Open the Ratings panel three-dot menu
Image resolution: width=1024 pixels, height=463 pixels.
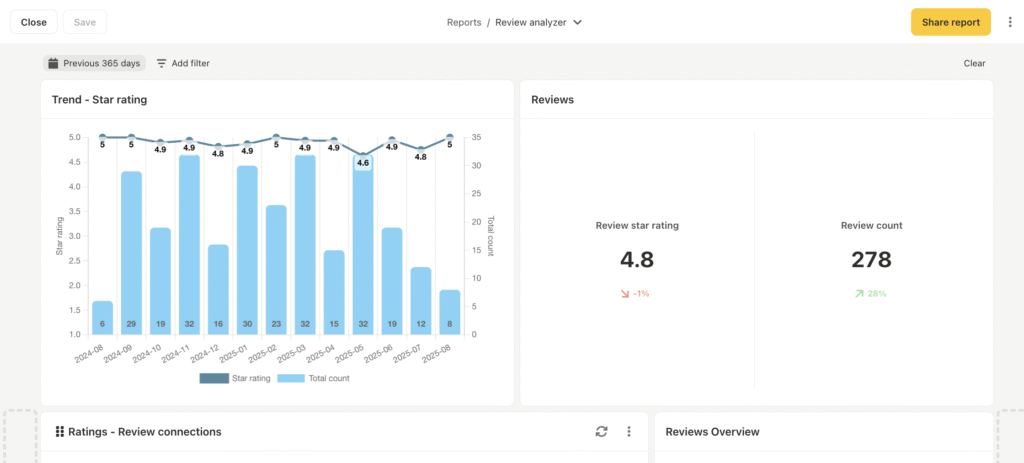(x=629, y=431)
